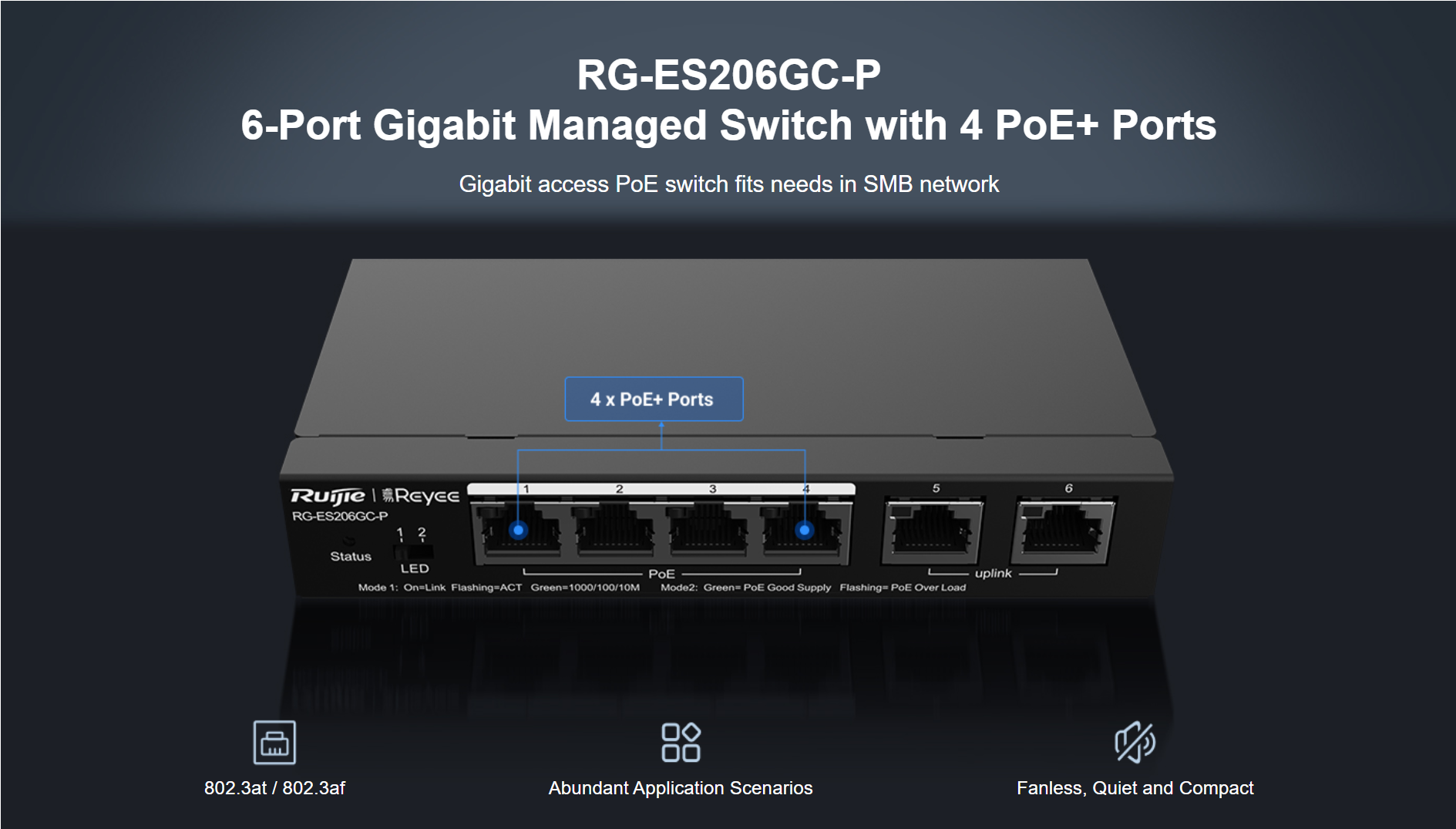Click the 6-Port Gigabit Managed Switch headline
1456x829 pixels.
pos(728,125)
